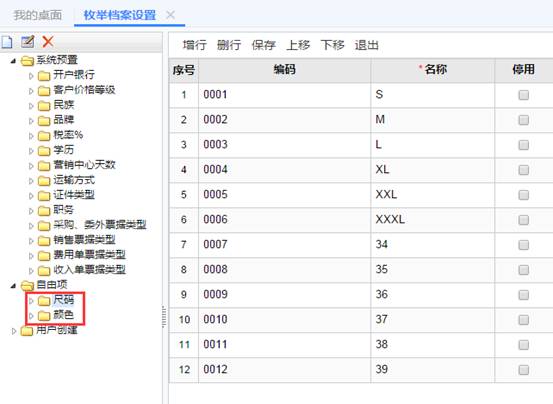
Task: Click the red X delete icon
Action: click(x=48, y=42)
